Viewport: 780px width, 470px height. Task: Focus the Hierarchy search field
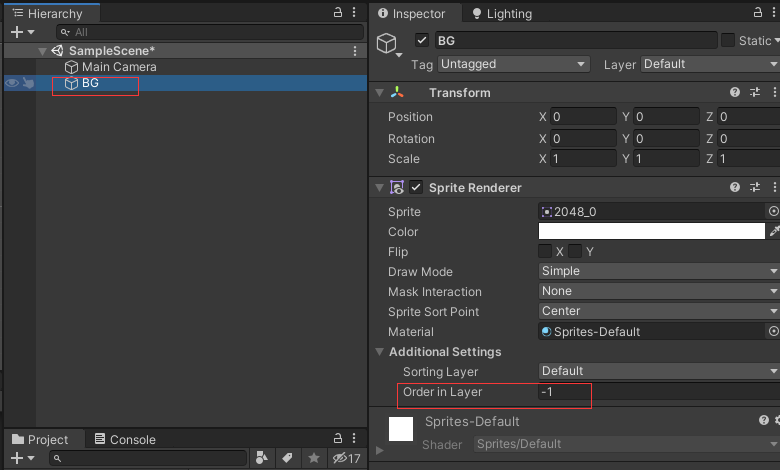[x=210, y=32]
